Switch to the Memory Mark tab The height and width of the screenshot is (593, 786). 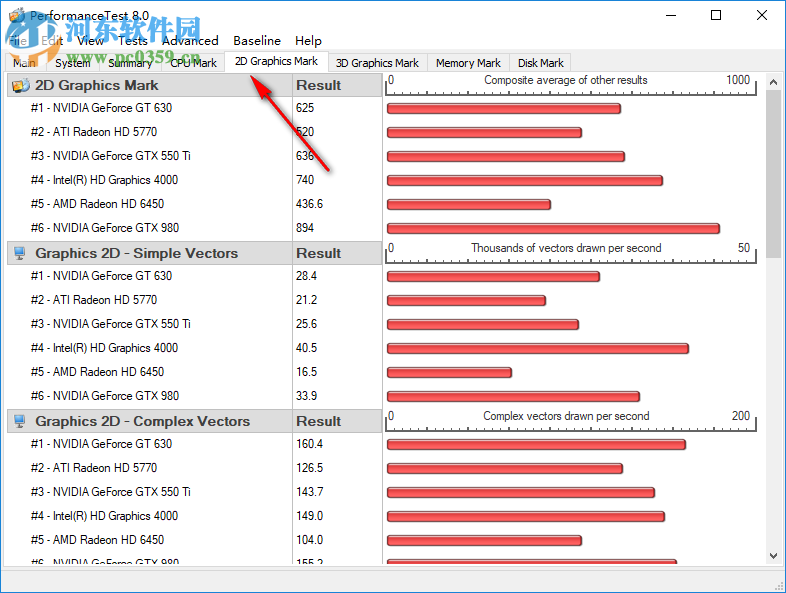tap(468, 63)
